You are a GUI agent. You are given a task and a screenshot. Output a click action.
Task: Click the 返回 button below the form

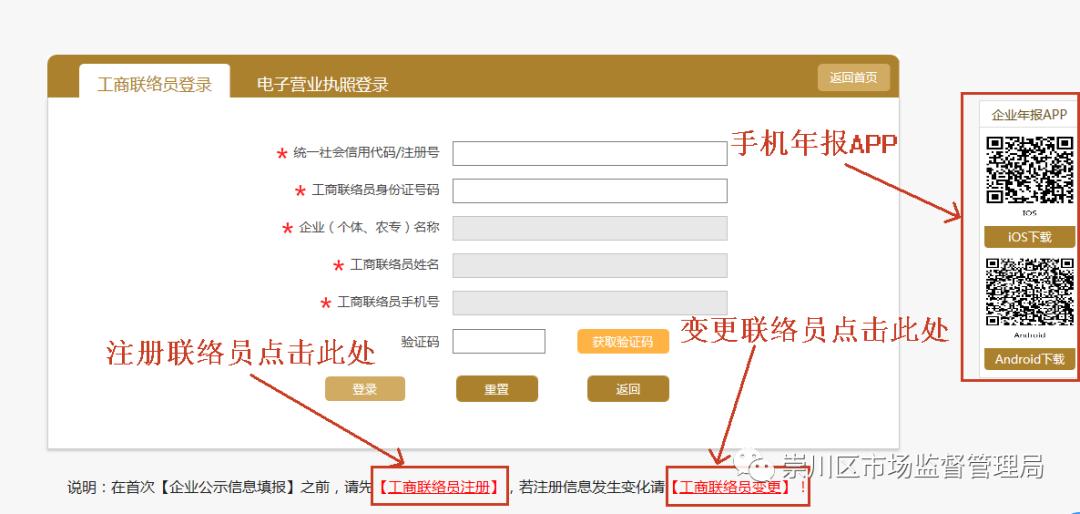628,389
